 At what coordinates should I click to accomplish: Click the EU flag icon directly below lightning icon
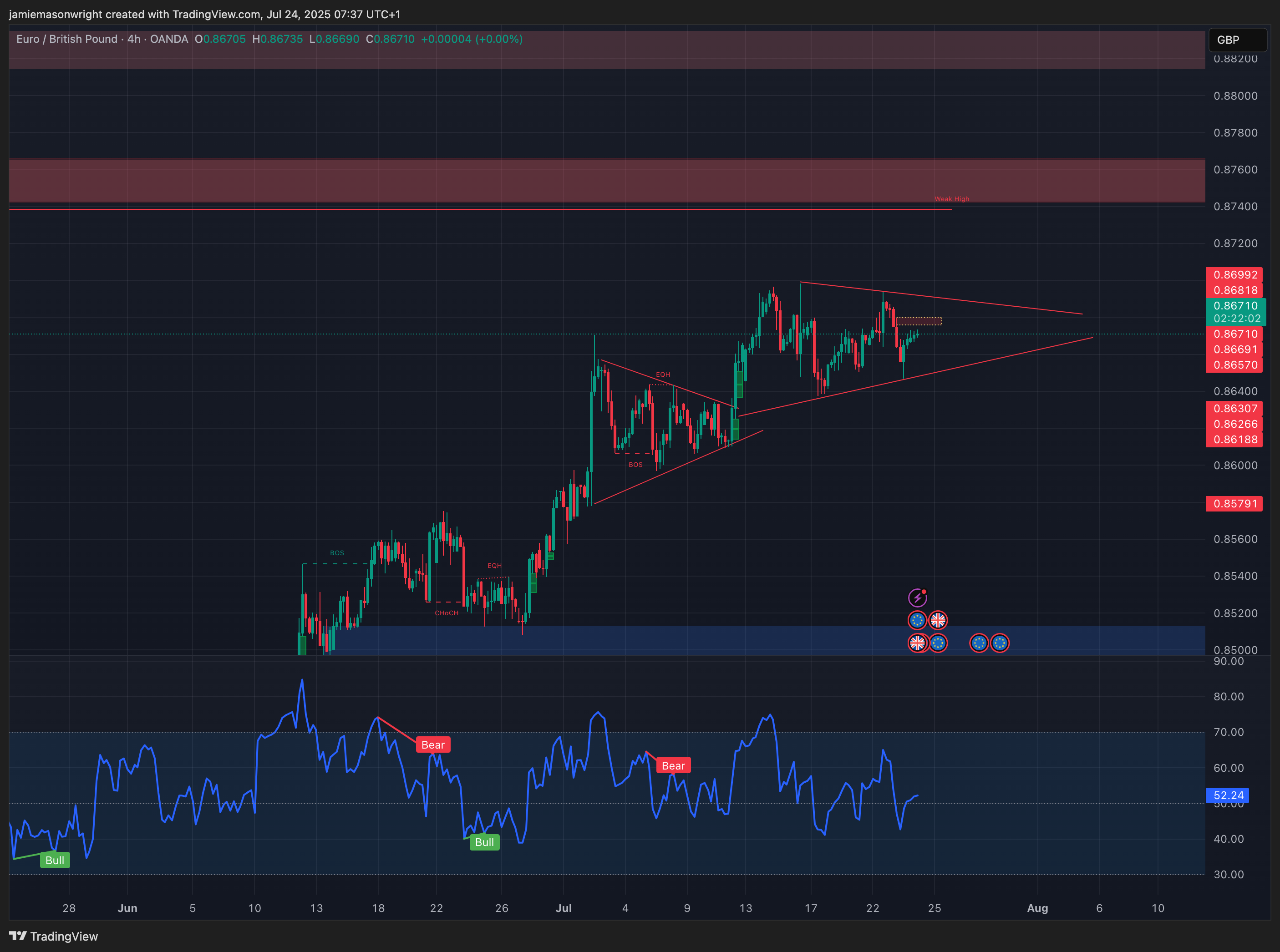(917, 620)
